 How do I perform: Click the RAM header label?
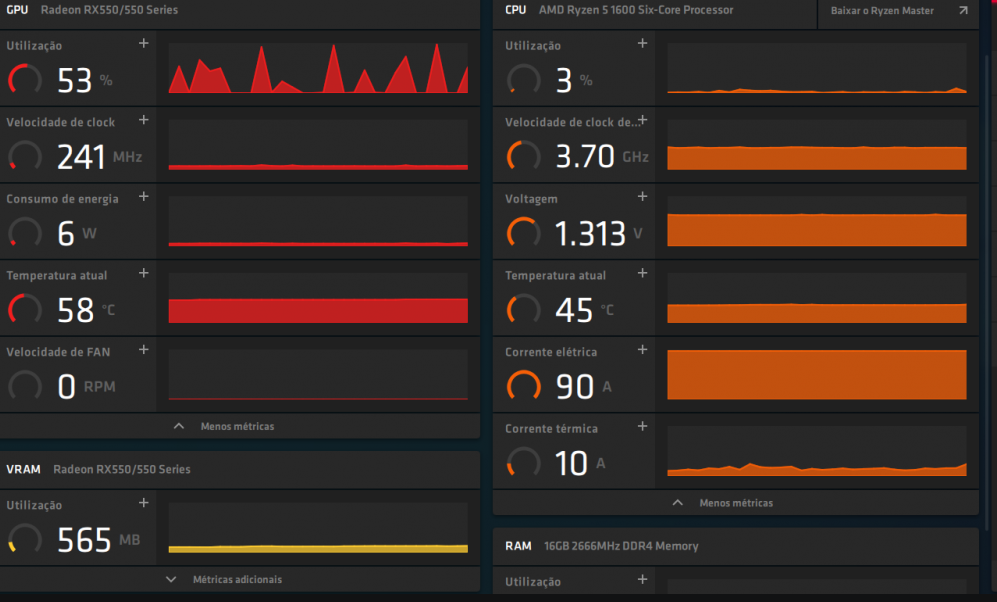tap(518, 546)
